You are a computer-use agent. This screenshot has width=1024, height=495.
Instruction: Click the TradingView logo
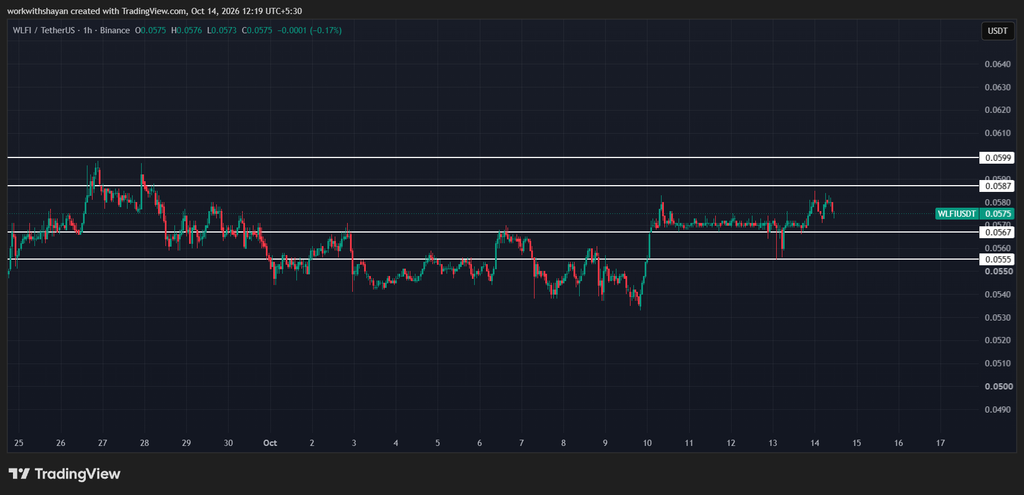pos(65,474)
